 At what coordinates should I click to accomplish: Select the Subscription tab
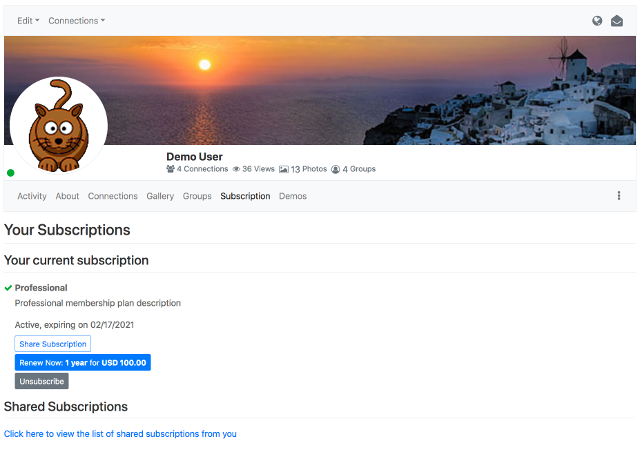[x=245, y=196]
